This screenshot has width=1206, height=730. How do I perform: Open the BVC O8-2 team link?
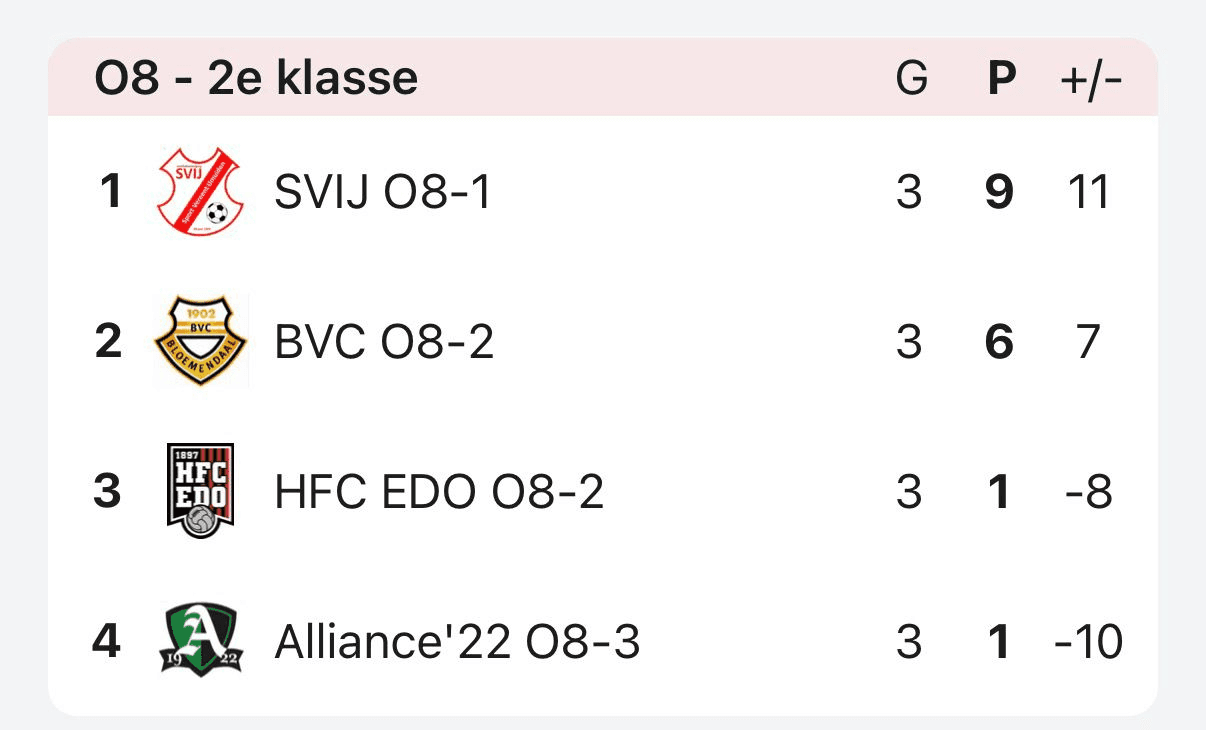[x=384, y=341]
